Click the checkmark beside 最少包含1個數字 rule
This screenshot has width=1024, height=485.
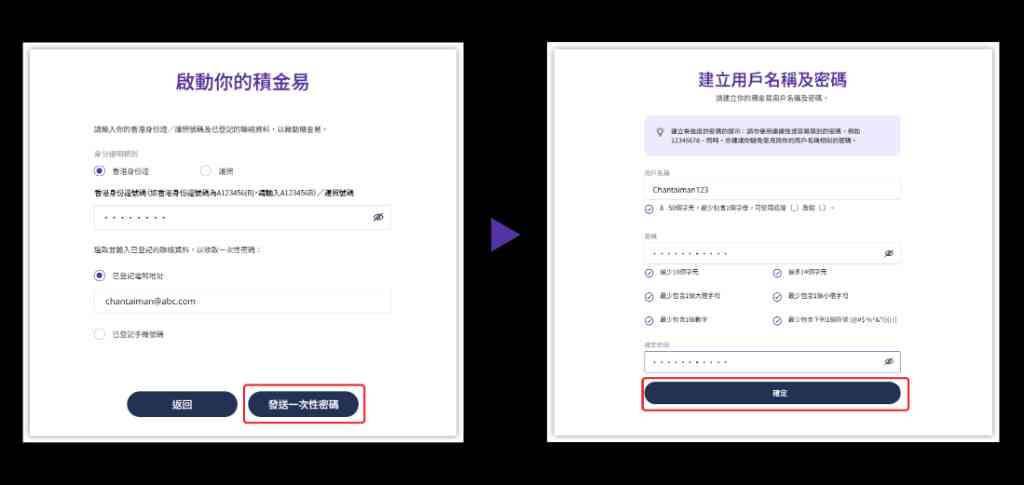coord(650,320)
